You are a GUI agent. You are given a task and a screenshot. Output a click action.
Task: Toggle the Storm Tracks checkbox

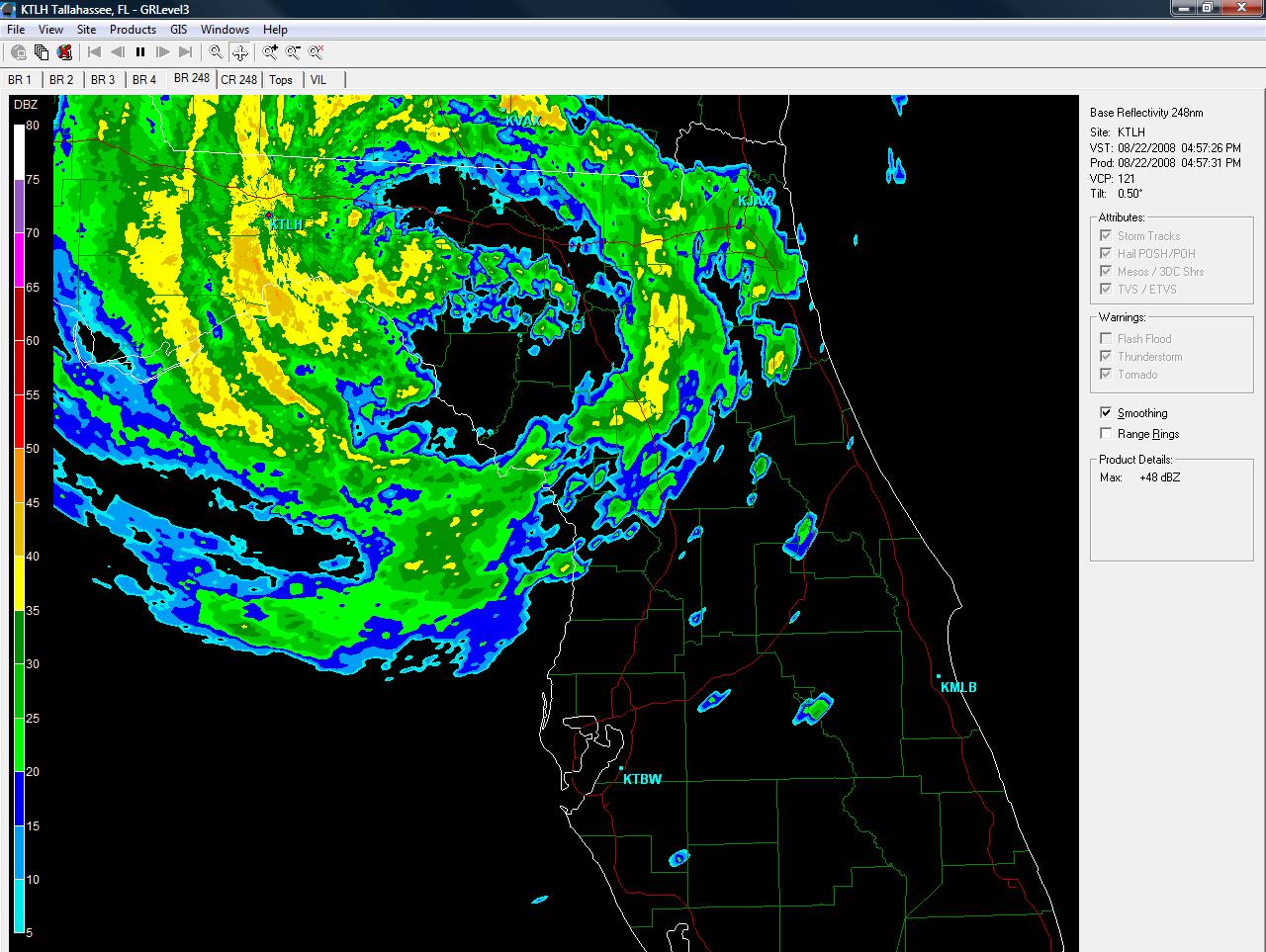(x=1106, y=235)
